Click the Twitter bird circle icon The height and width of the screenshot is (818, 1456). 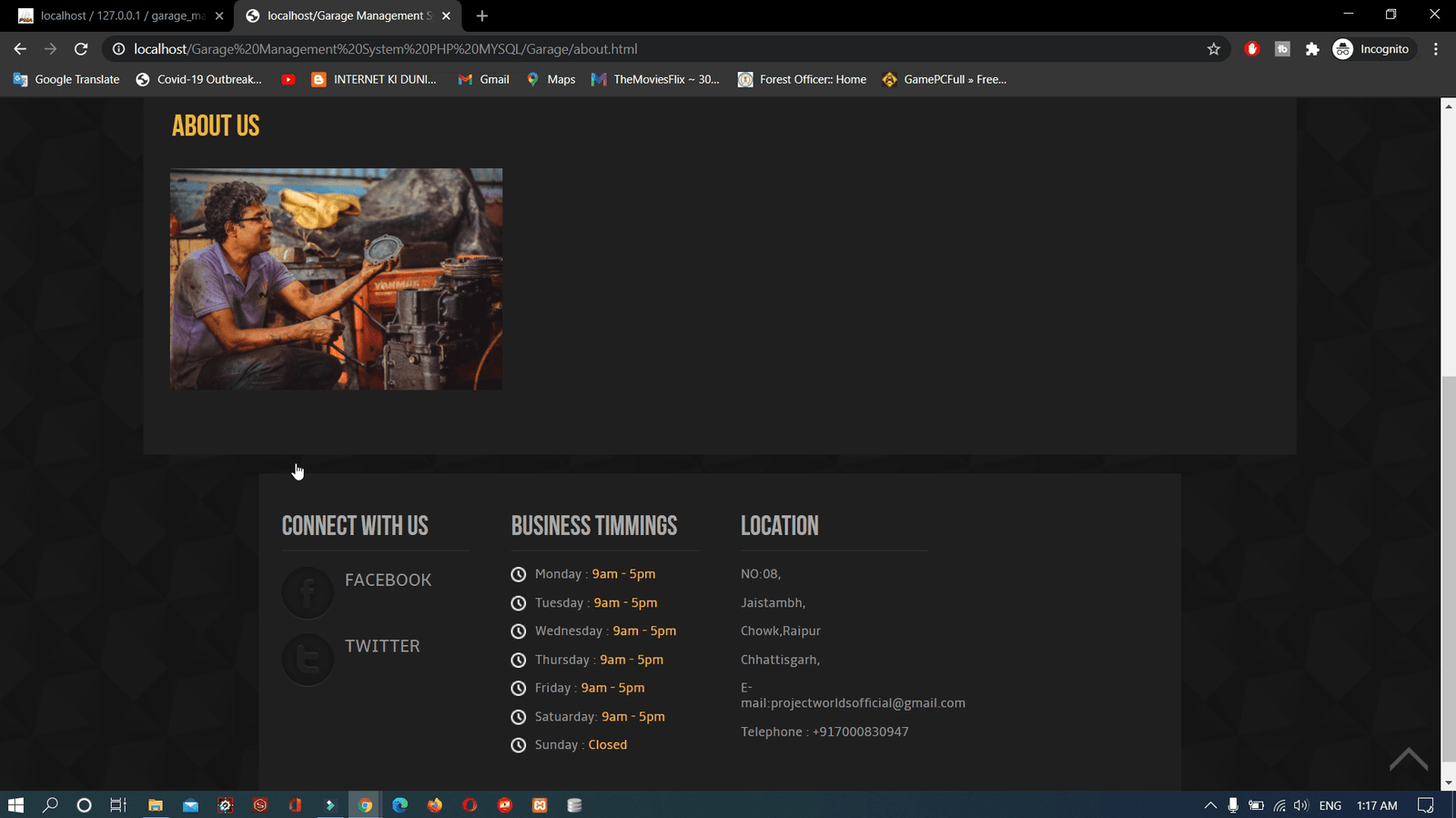pos(308,659)
